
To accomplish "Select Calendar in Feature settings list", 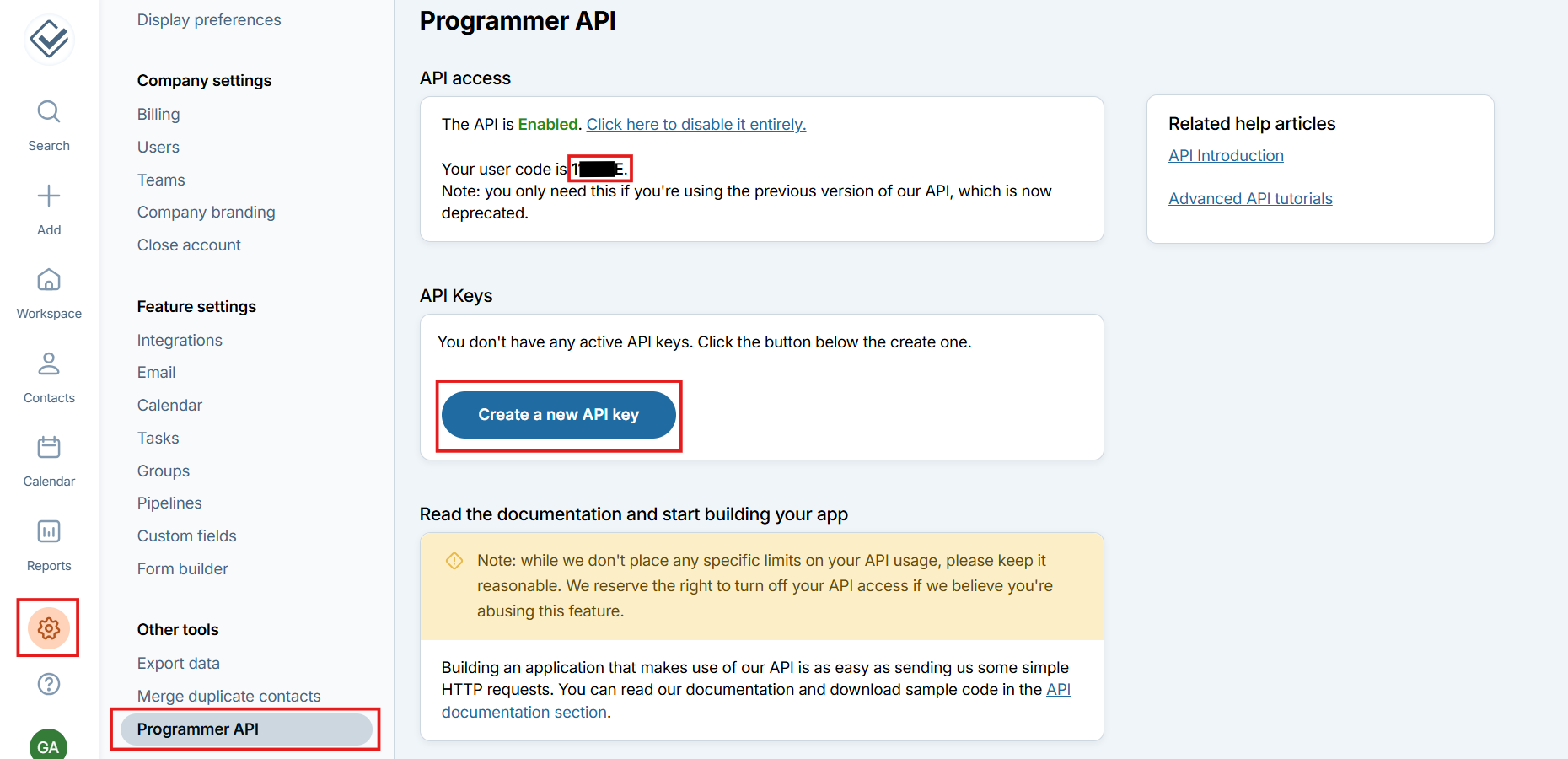I will (x=169, y=406).
